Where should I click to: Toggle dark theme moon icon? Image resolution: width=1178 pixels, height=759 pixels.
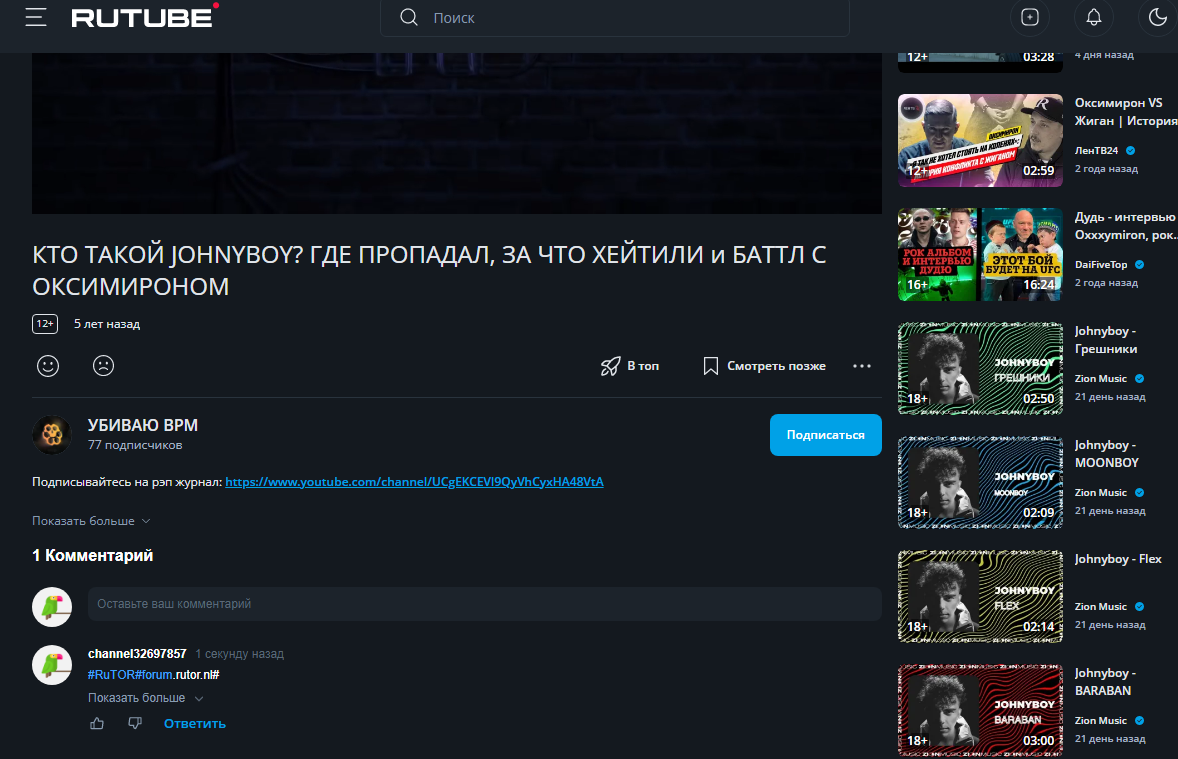[1158, 17]
